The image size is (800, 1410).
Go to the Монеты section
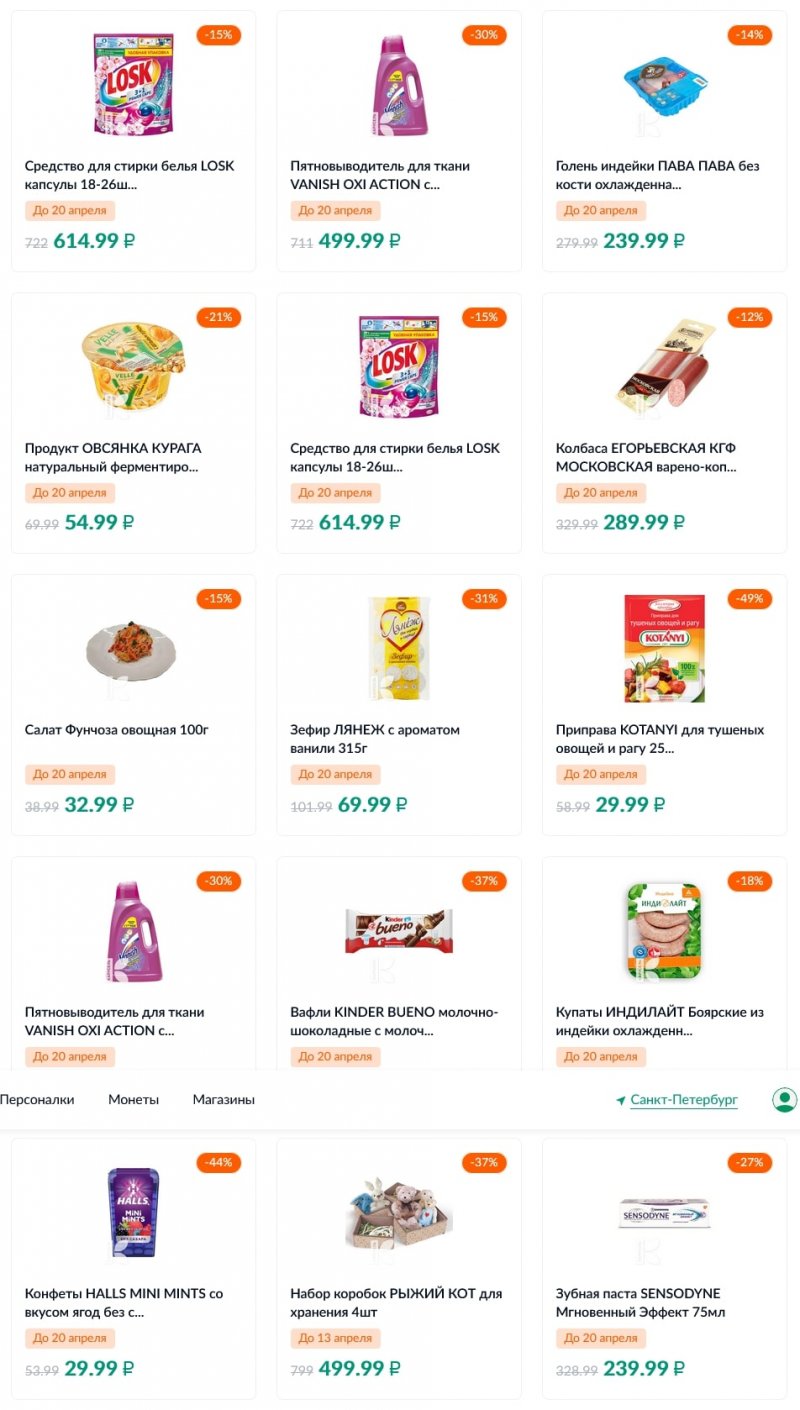[133, 1100]
